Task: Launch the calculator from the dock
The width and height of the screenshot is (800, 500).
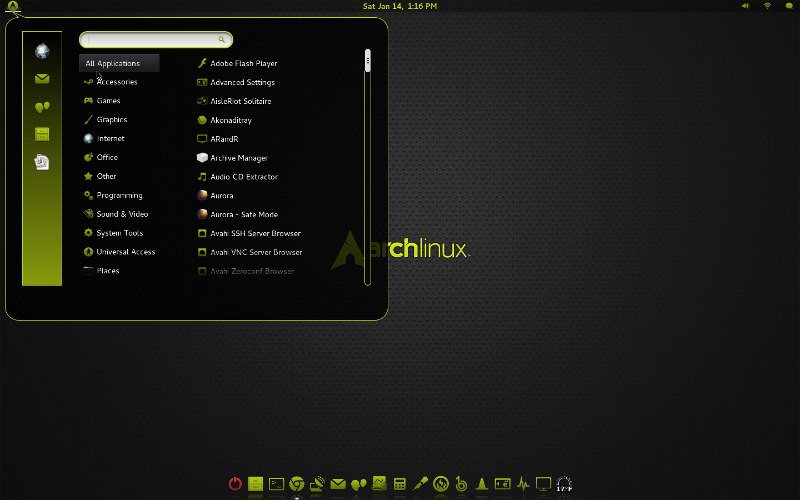Action: point(399,484)
